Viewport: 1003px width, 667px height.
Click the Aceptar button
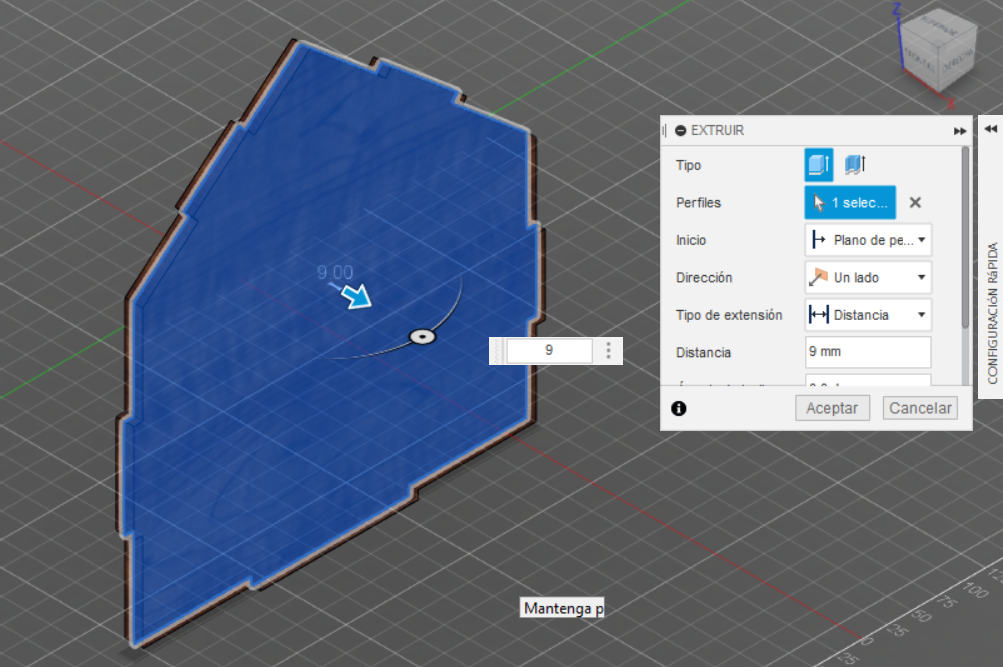click(x=832, y=408)
